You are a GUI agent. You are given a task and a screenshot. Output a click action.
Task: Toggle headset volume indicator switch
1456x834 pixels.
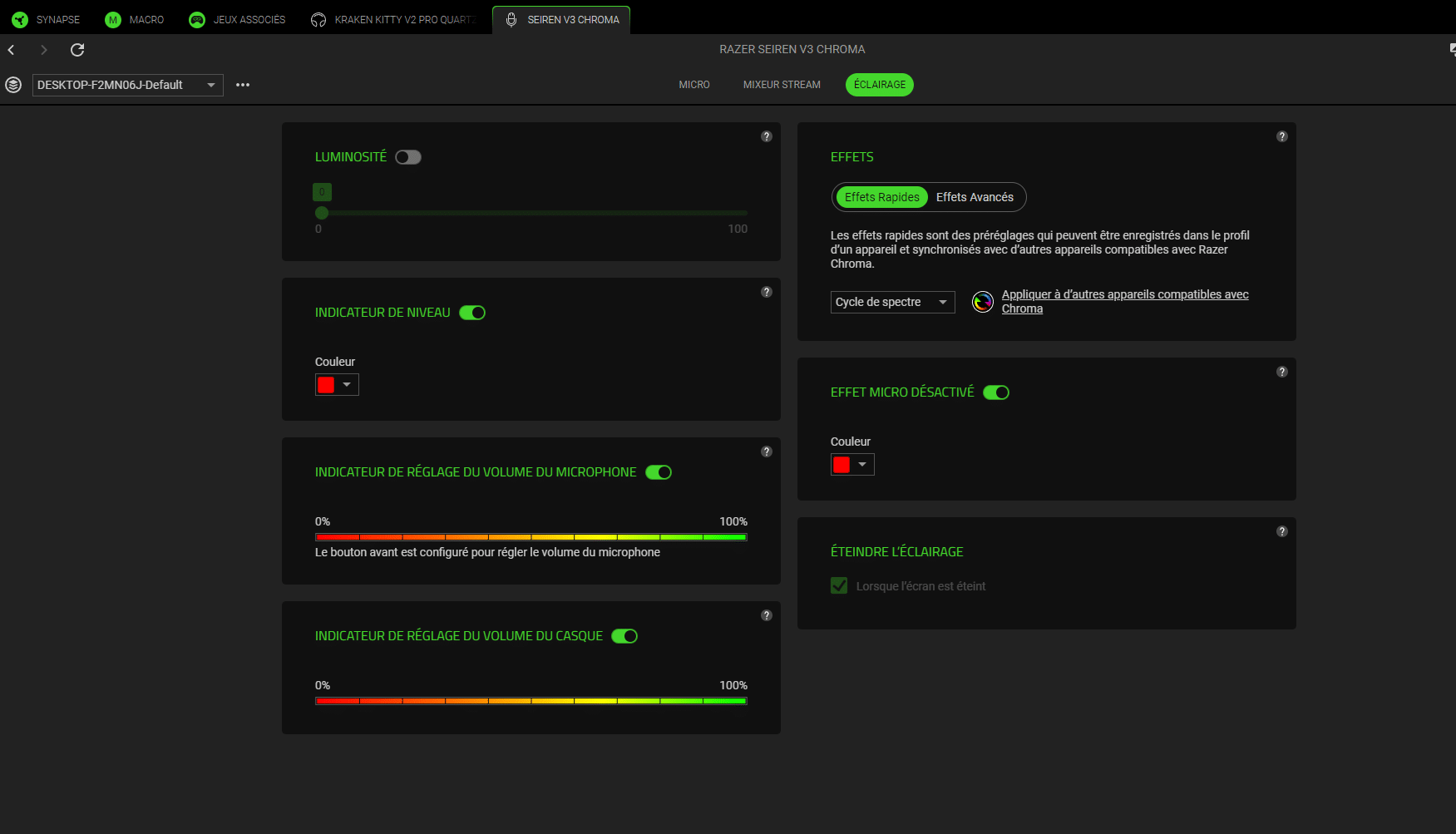point(624,636)
